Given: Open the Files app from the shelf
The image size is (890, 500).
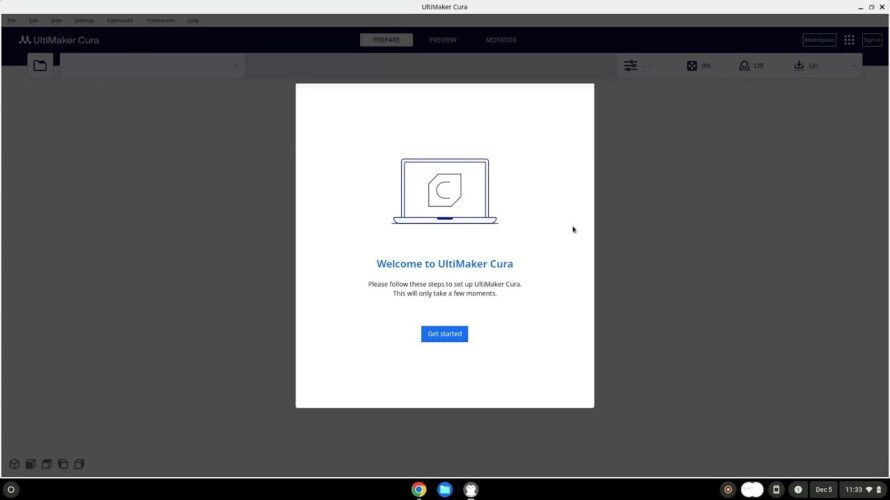Looking at the screenshot, I should (x=445, y=489).
